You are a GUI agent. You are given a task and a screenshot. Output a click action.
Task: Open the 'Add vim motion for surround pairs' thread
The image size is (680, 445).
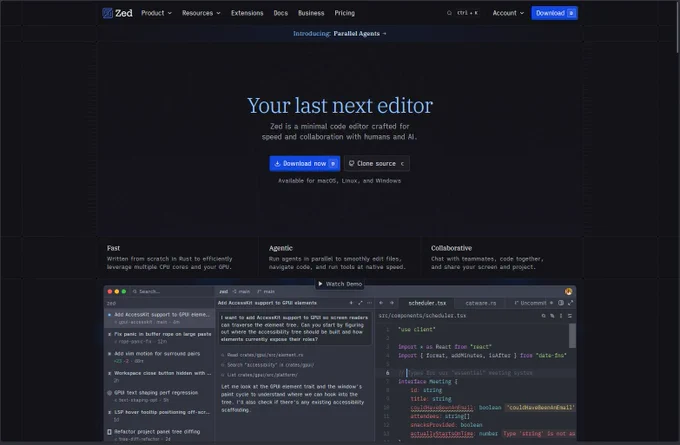159,357
